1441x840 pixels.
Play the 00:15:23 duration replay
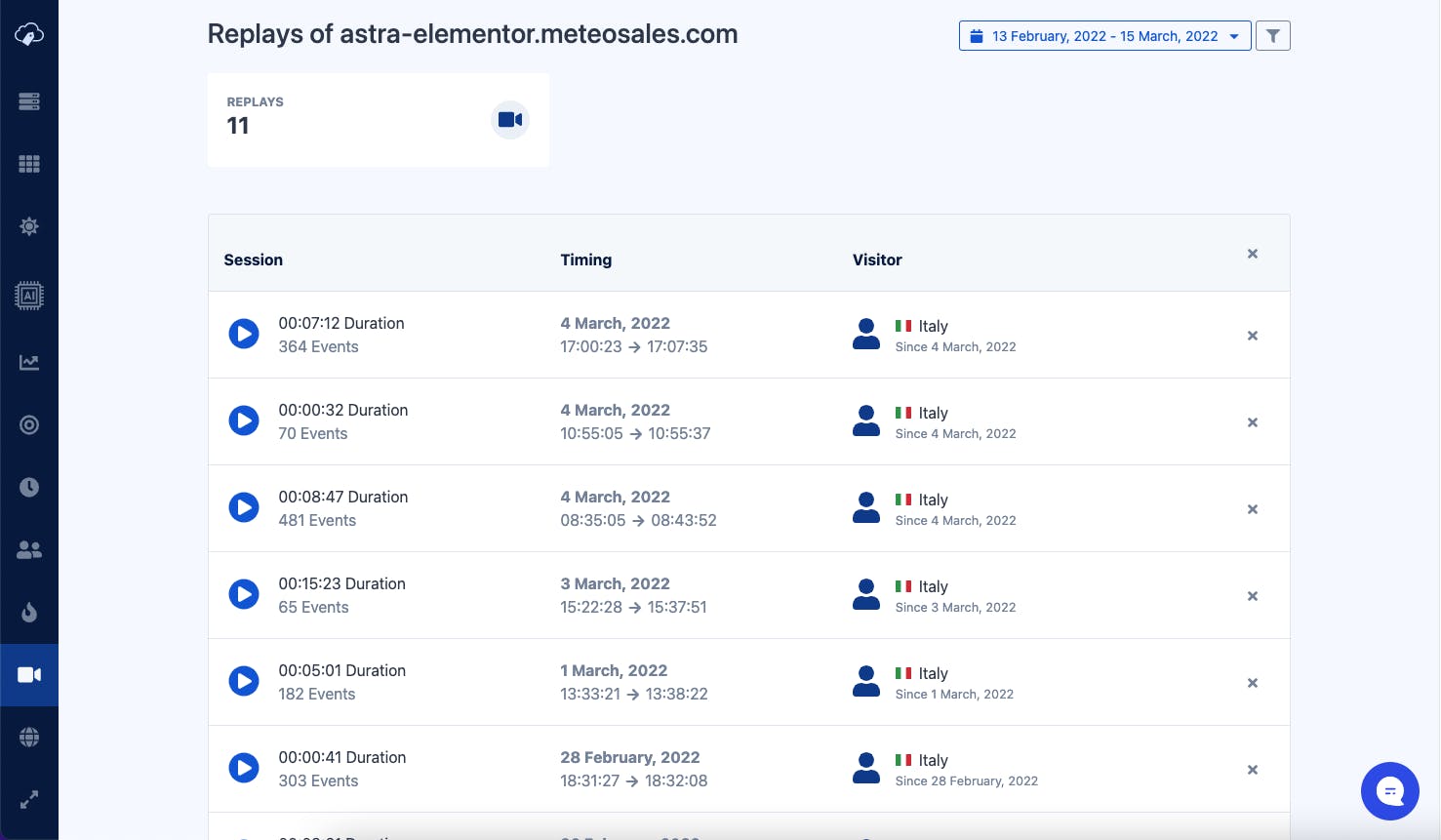(244, 594)
